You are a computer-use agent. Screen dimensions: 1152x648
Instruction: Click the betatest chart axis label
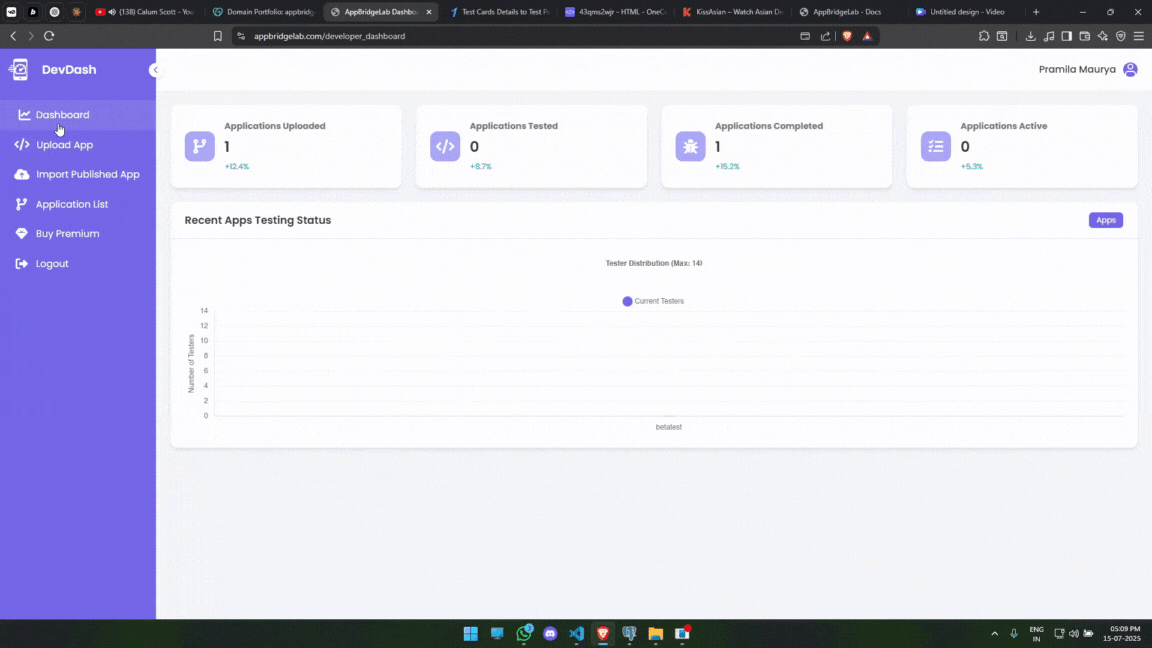point(669,427)
